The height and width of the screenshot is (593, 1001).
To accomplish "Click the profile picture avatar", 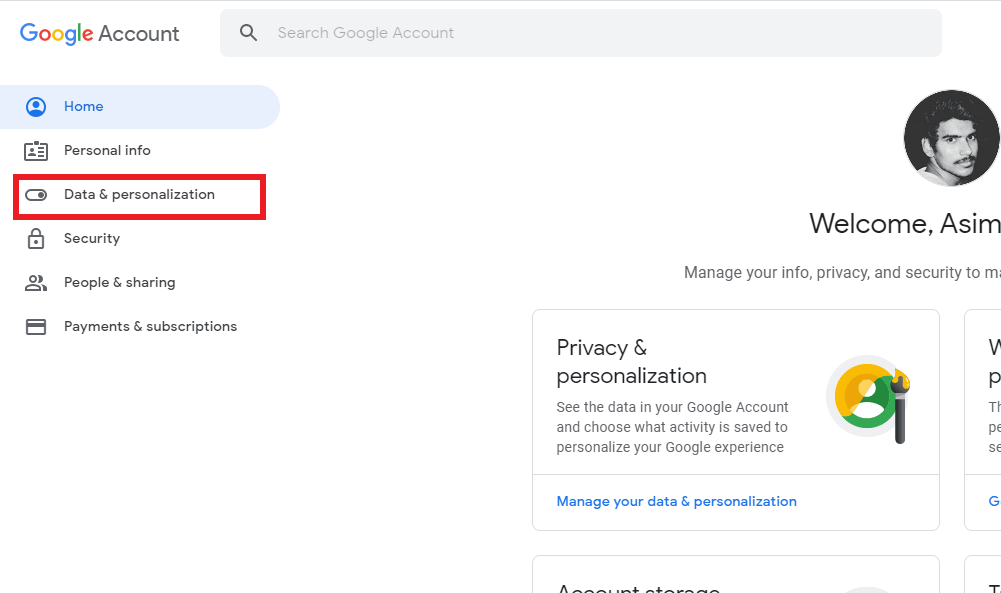I will [x=952, y=138].
